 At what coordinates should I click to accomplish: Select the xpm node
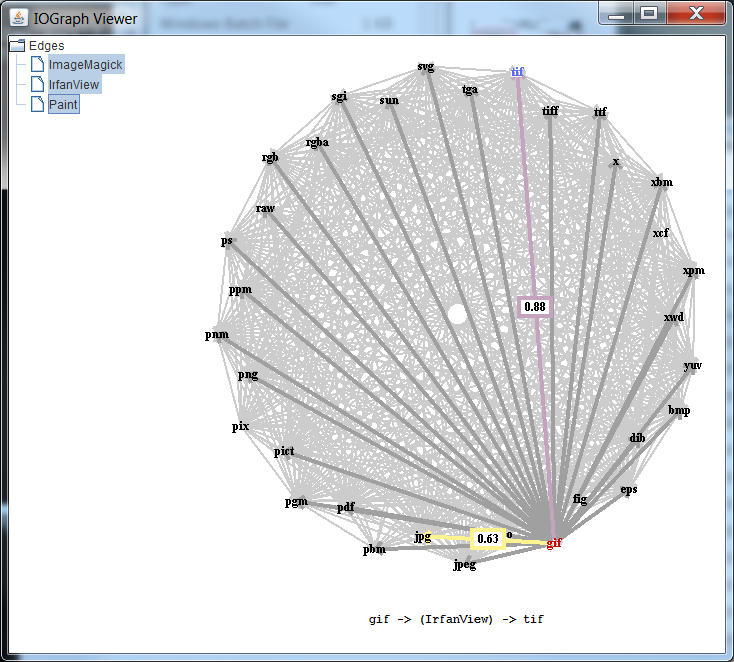(694, 271)
